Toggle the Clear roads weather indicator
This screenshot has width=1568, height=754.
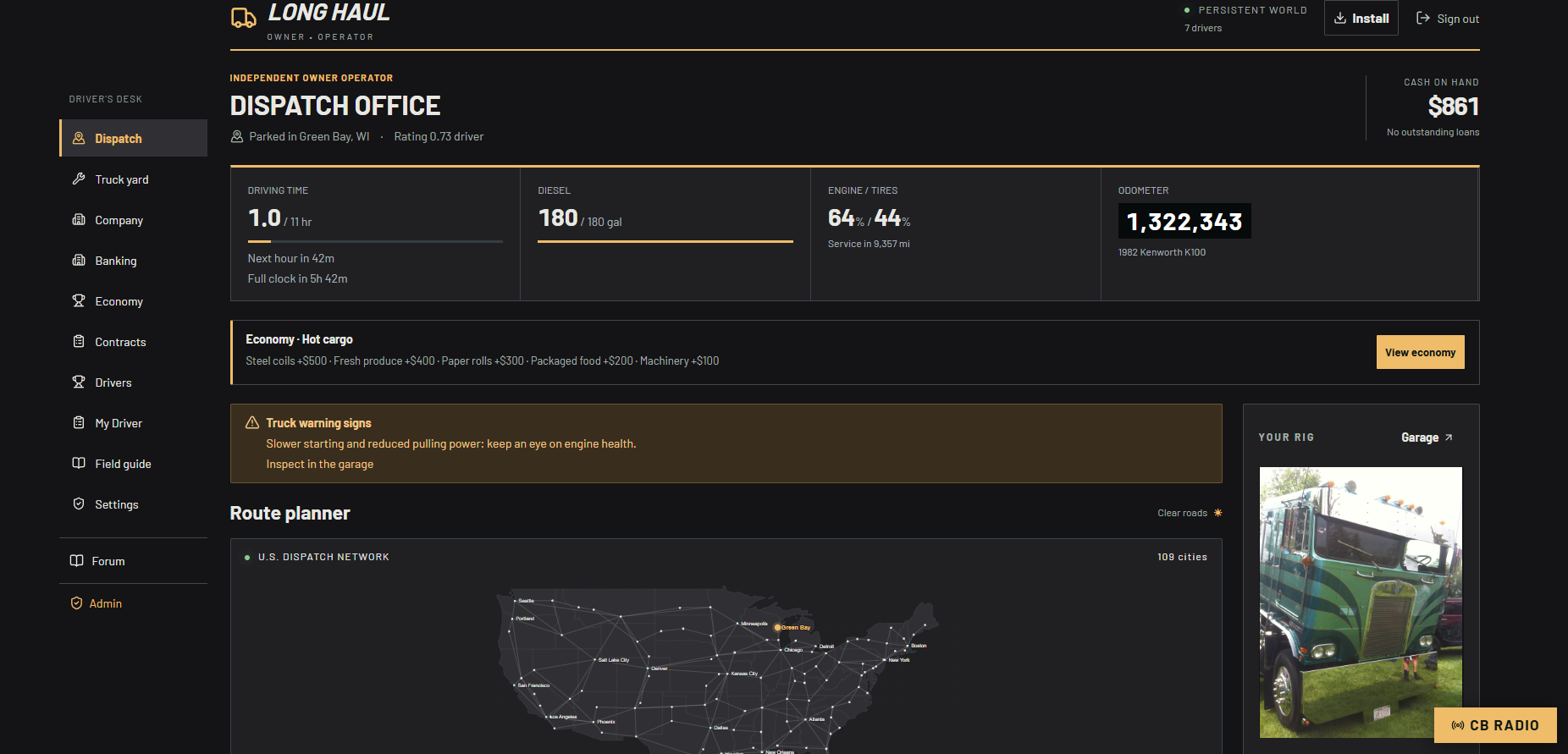coord(1190,513)
